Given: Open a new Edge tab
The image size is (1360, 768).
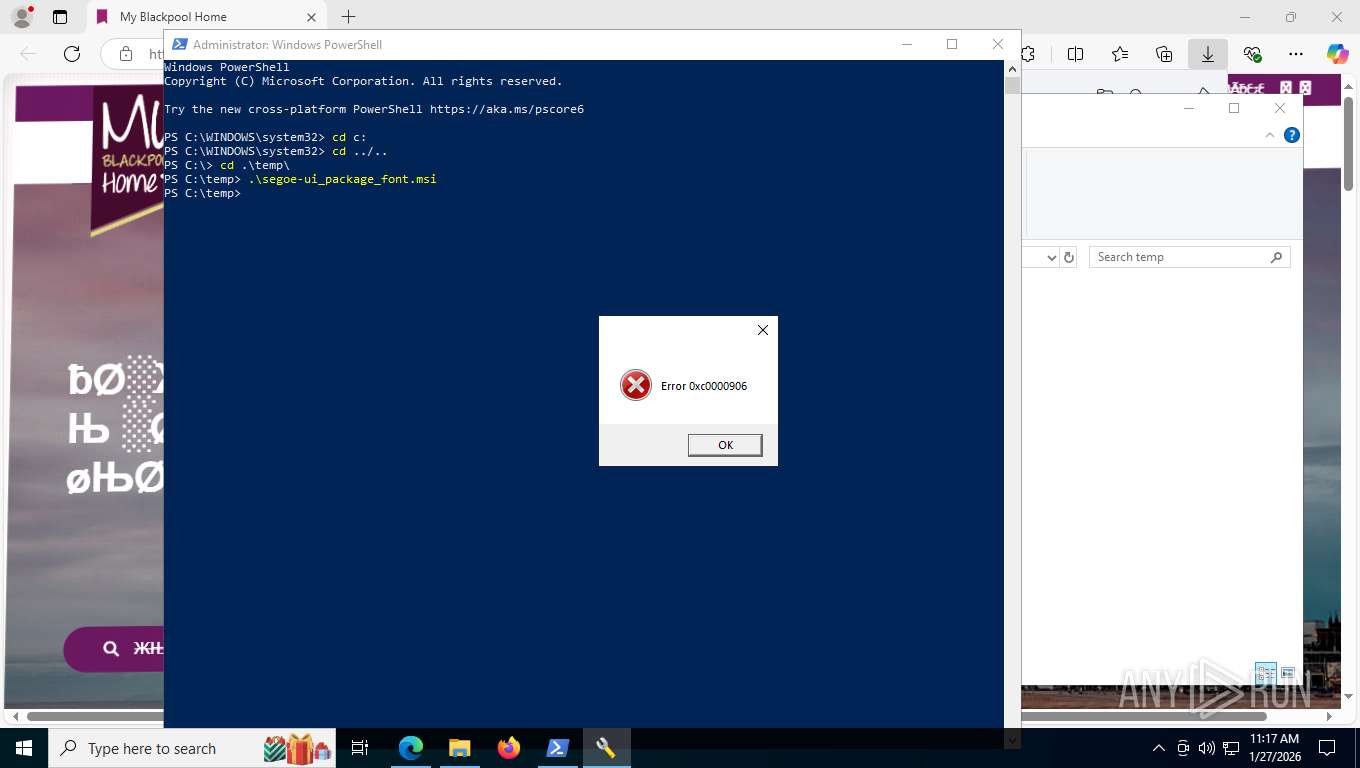Looking at the screenshot, I should pyautogui.click(x=348, y=17).
